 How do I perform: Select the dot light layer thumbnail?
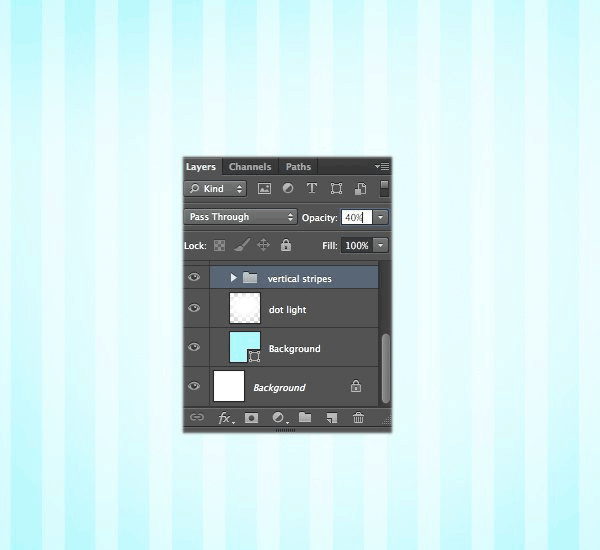(x=245, y=308)
